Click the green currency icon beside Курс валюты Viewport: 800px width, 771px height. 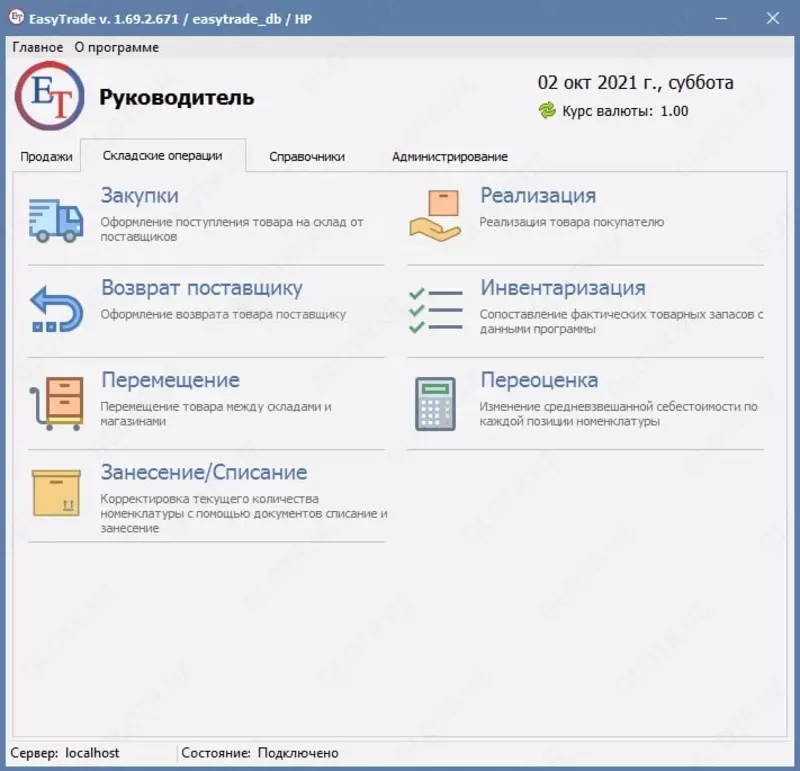(544, 111)
